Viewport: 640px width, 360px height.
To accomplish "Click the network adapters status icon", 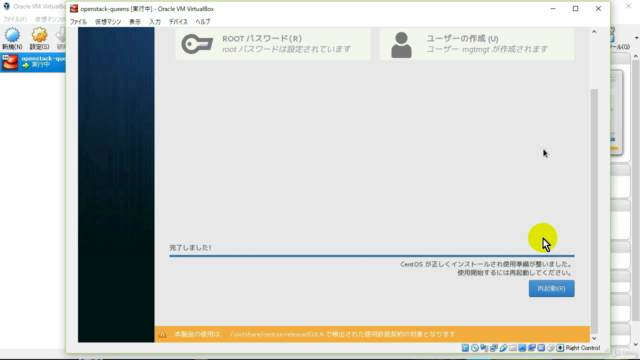I will 493,348.
